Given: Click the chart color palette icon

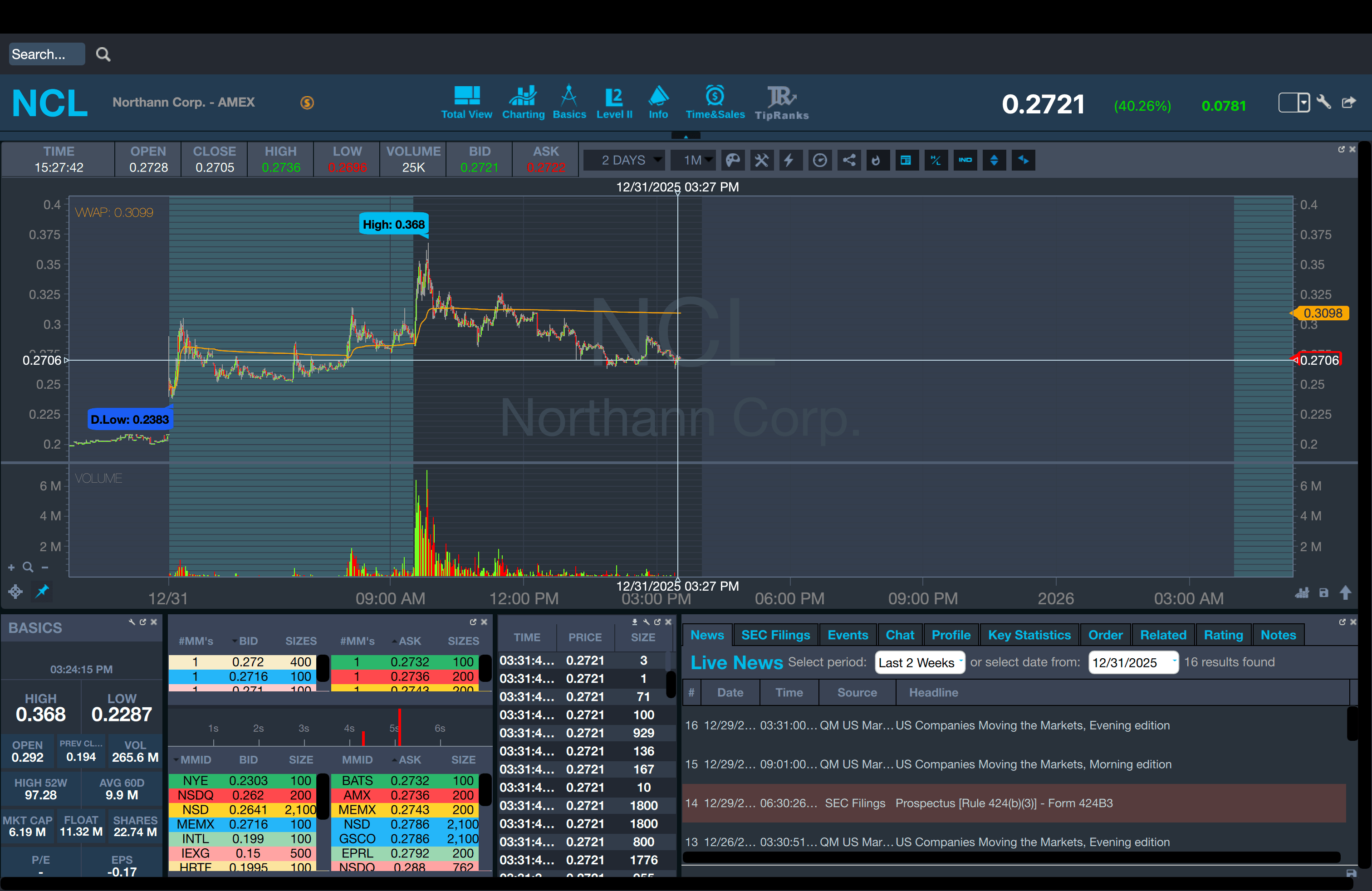Looking at the screenshot, I should (x=732, y=160).
